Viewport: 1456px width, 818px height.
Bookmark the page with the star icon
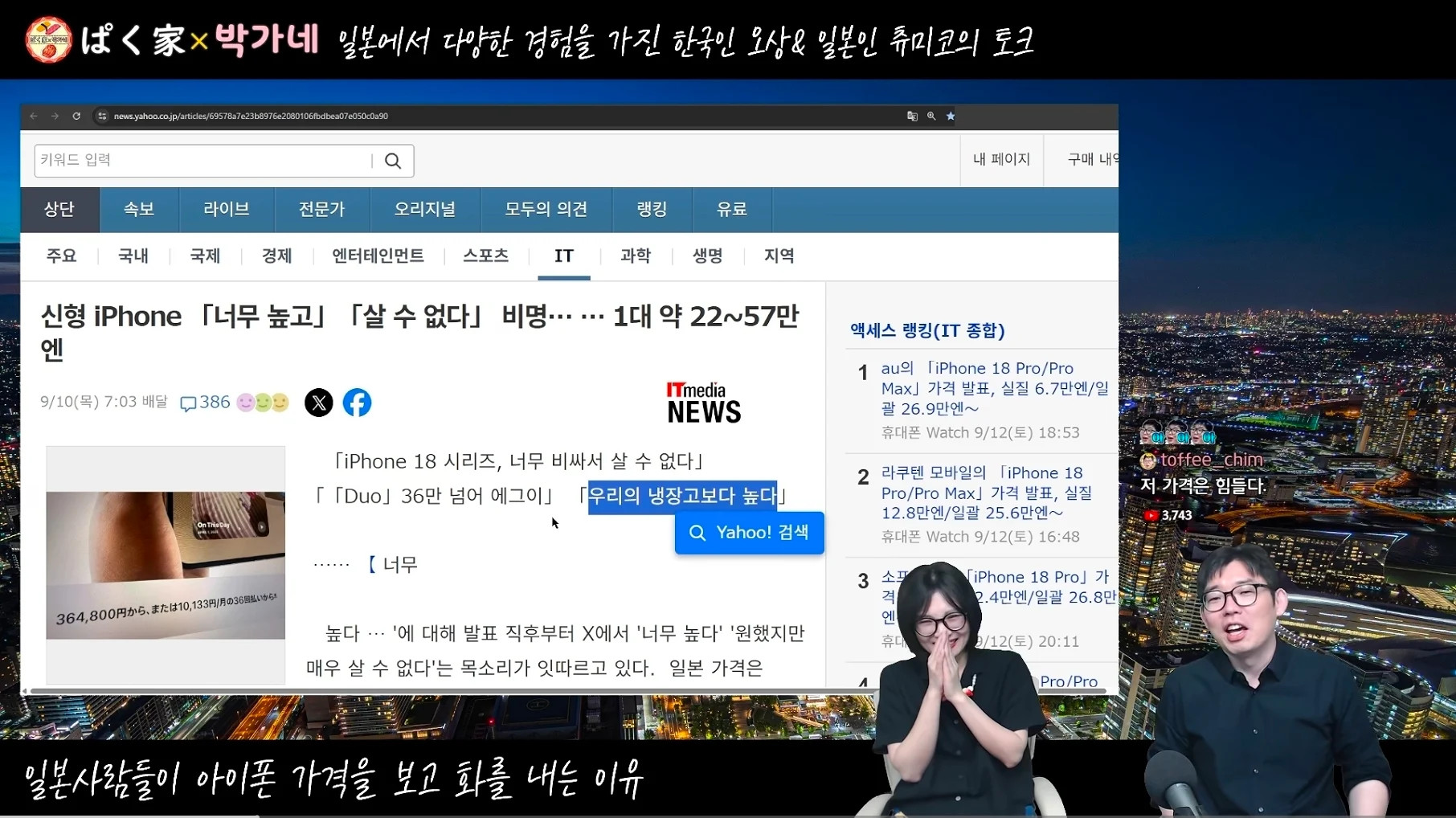point(951,117)
